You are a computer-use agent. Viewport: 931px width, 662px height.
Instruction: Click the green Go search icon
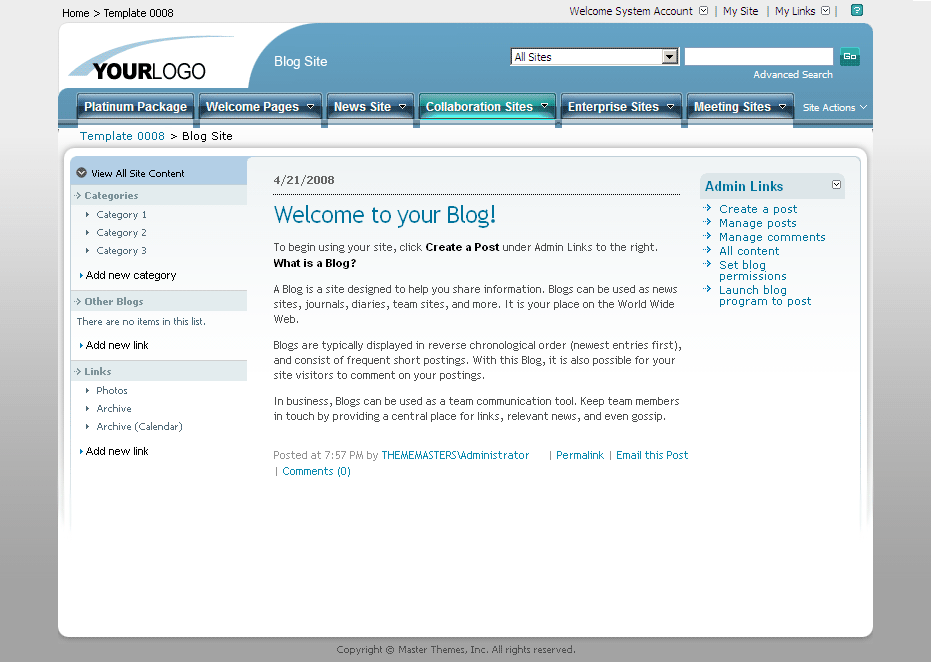coord(848,57)
